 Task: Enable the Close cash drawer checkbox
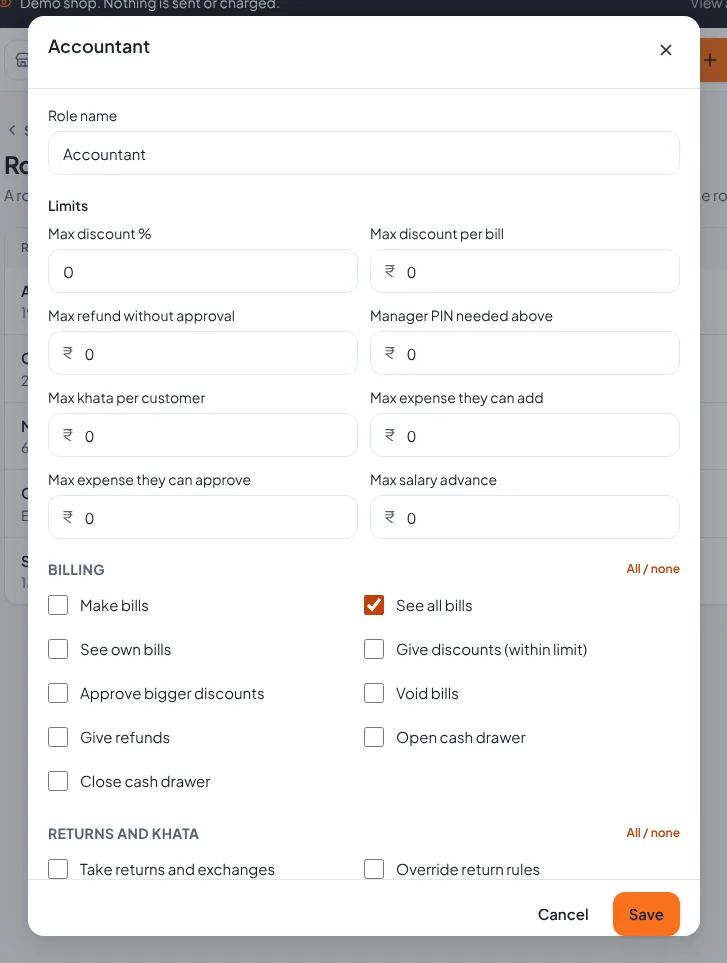pos(58,781)
